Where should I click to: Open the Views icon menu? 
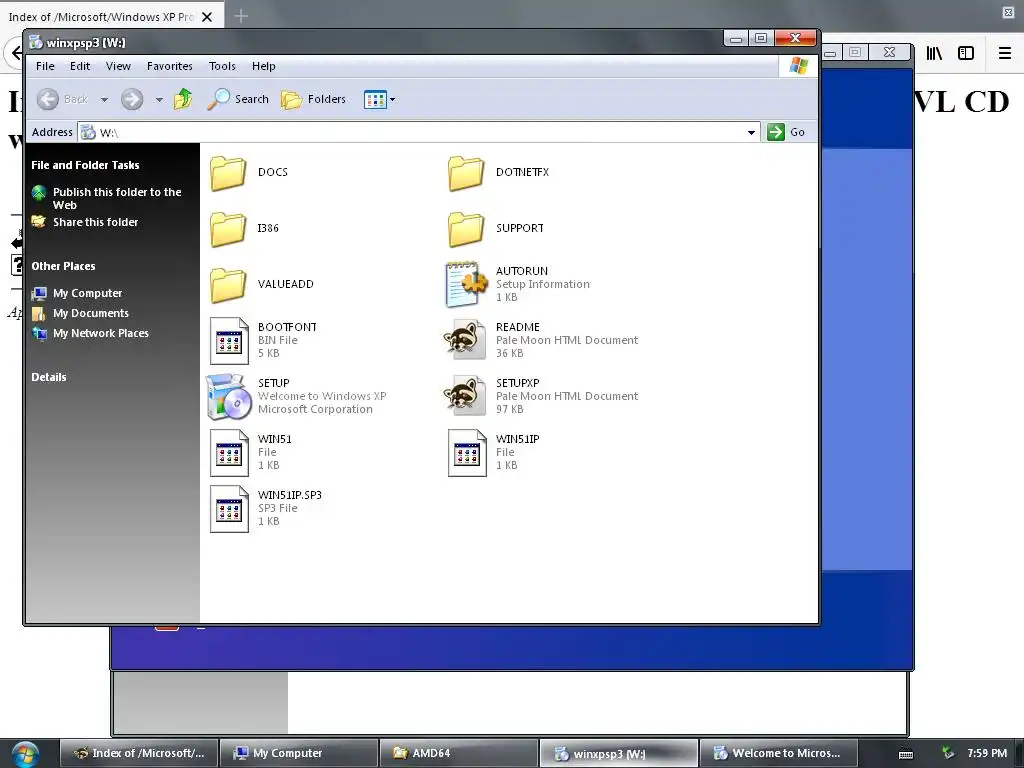pos(379,100)
